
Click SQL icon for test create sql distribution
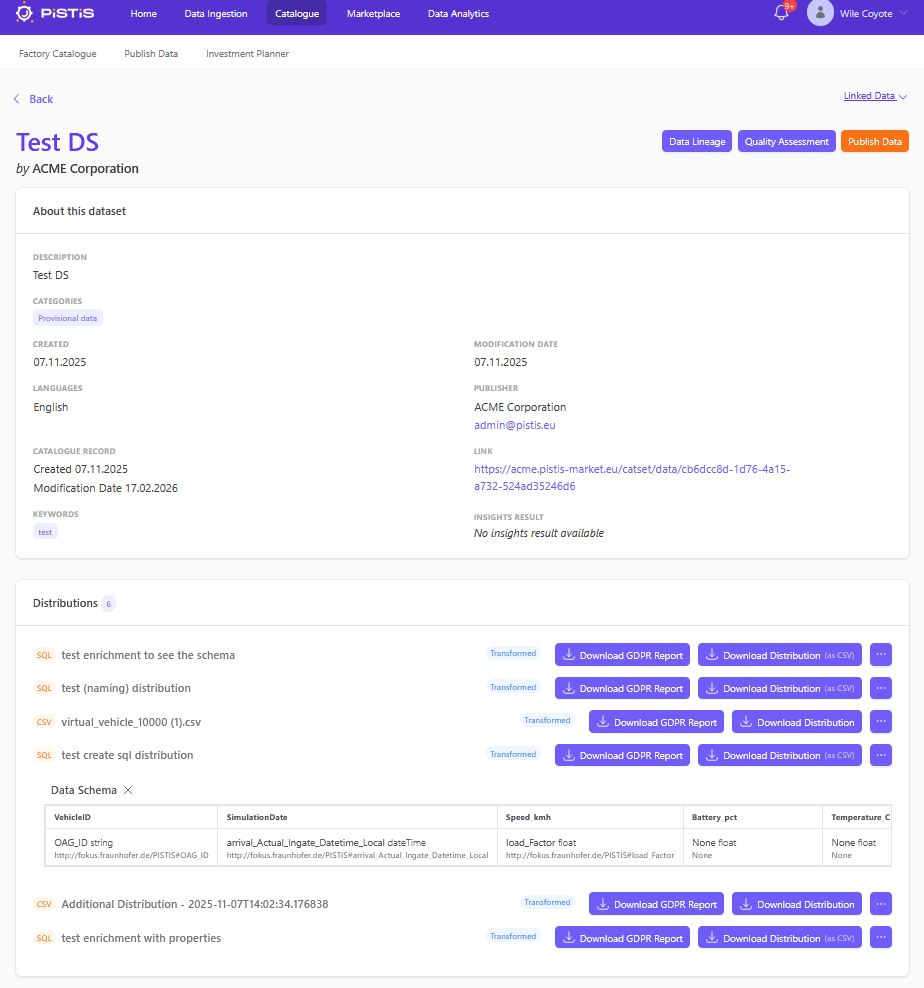coord(44,755)
